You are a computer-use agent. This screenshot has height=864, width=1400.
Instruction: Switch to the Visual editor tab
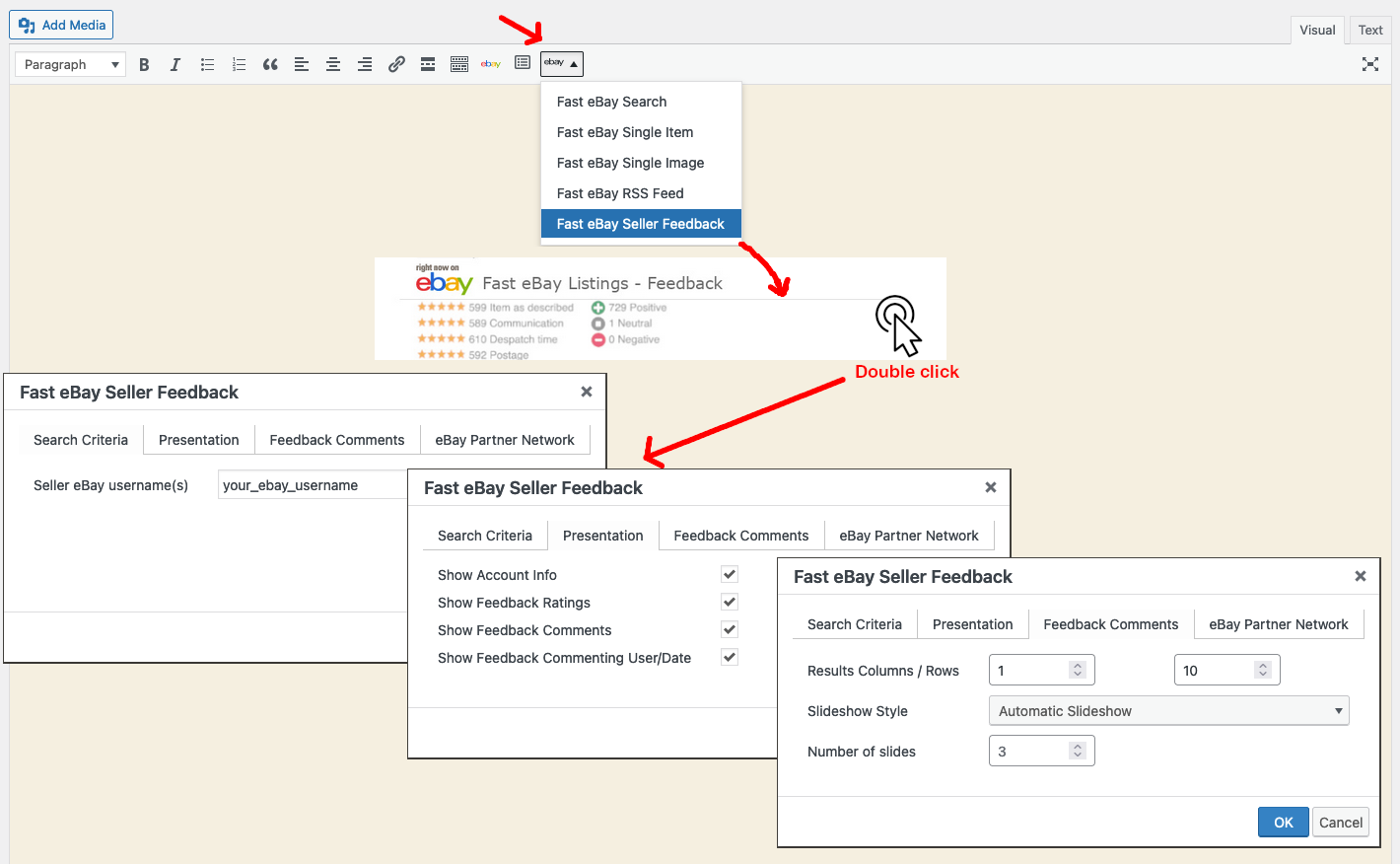coord(1317,30)
